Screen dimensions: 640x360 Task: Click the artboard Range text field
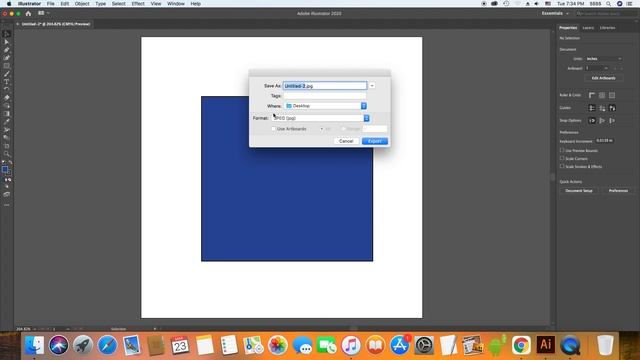coord(375,129)
